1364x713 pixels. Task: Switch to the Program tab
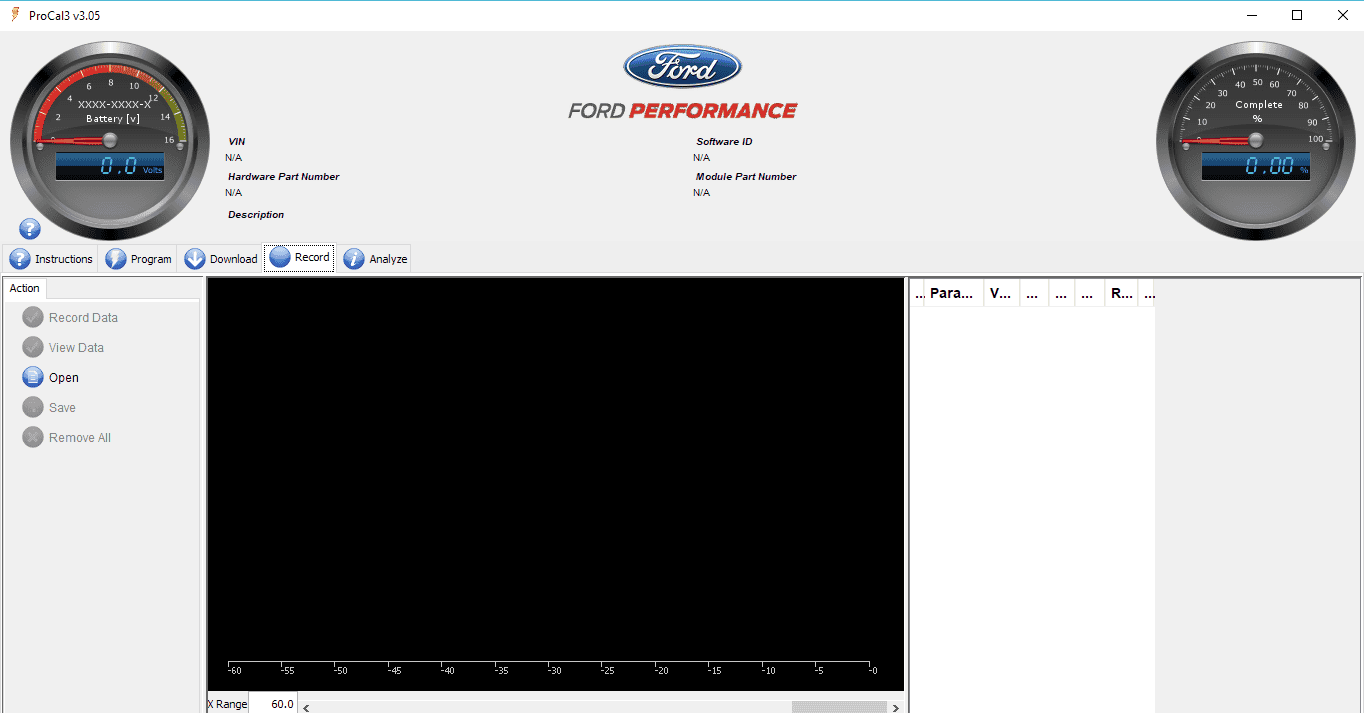[139, 259]
